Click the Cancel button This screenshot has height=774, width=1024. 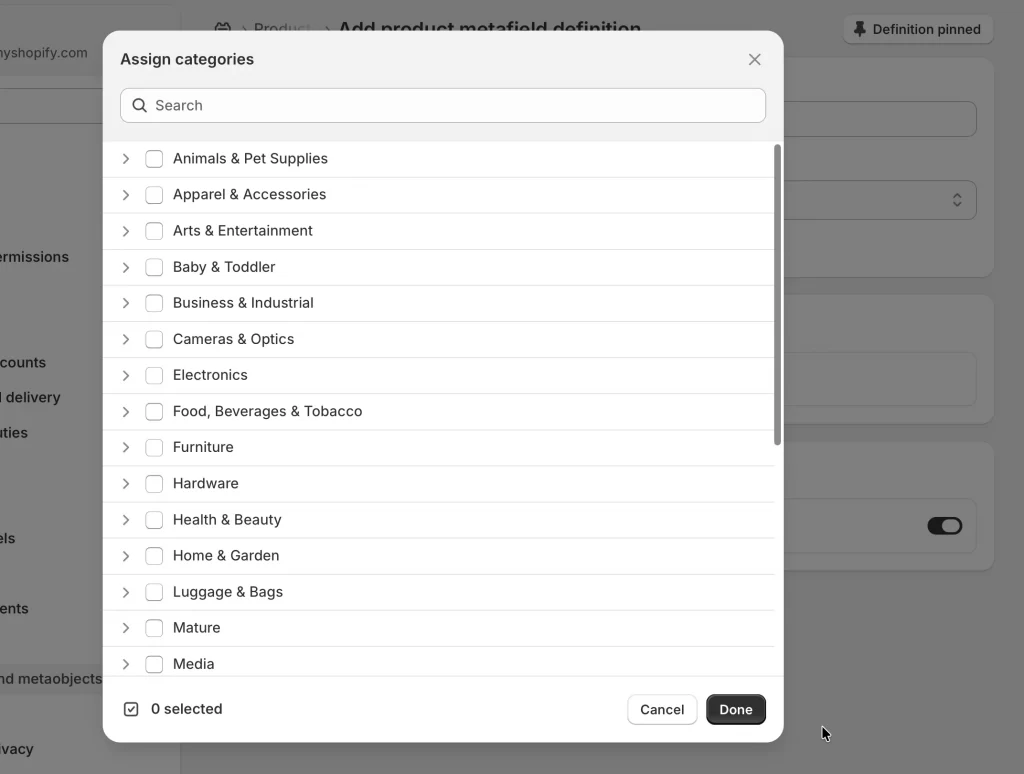click(x=662, y=709)
